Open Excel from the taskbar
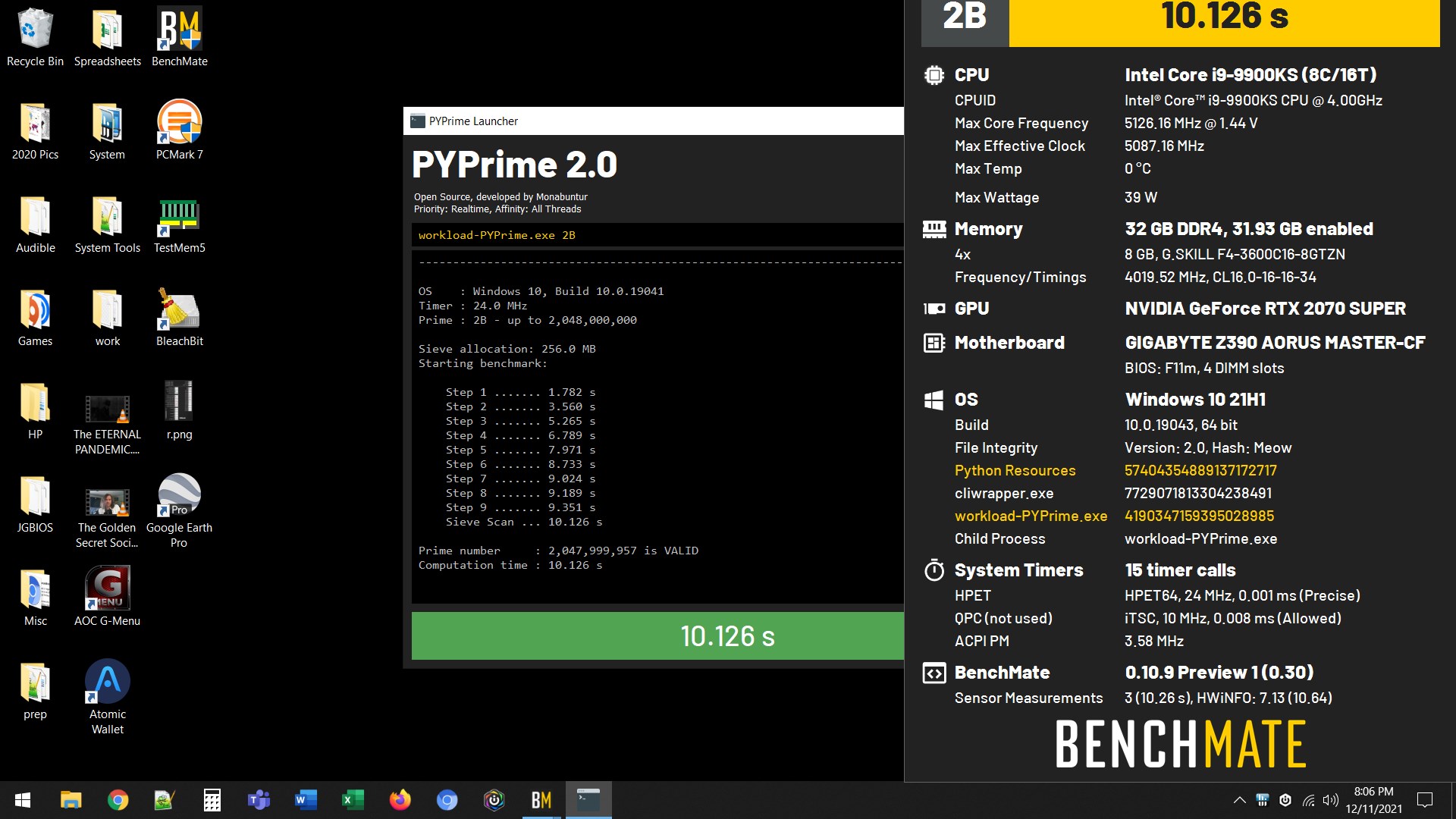 [353, 800]
